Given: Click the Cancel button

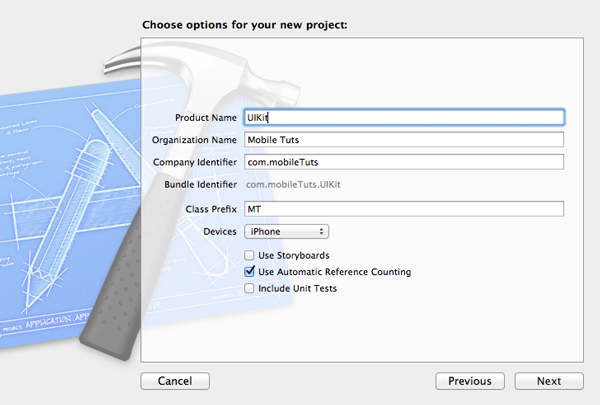Looking at the screenshot, I should tap(175, 381).
